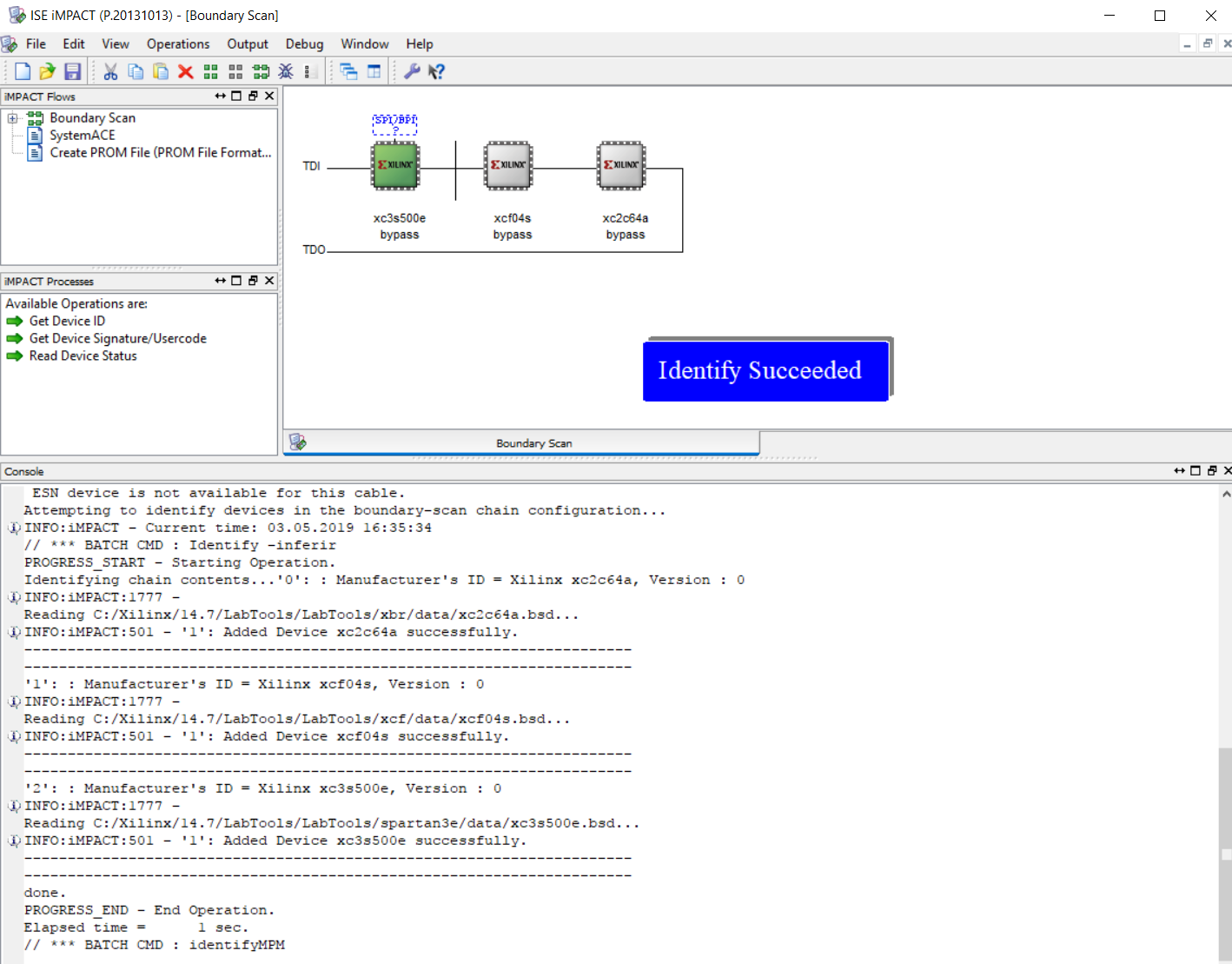Screen dimensions: 1232x964
Task: Maximize the Console panel
Action: [x=1196, y=471]
